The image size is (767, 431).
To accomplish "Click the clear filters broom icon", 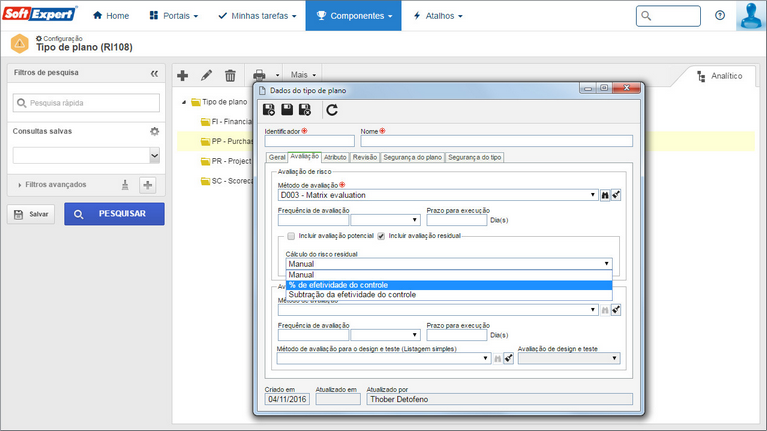I will coord(125,185).
